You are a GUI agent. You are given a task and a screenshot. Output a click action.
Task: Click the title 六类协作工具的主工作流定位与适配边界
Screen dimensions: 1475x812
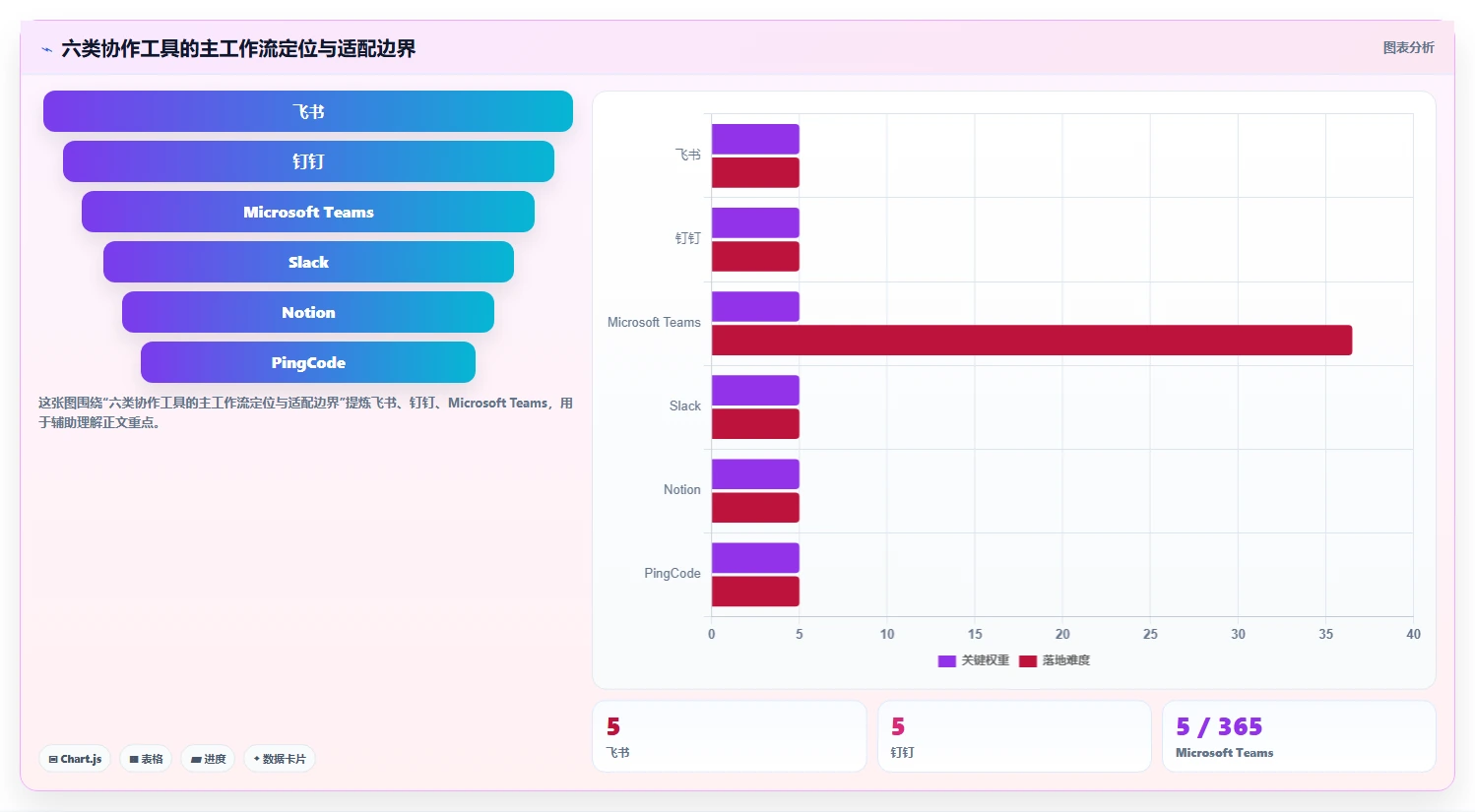tap(238, 48)
